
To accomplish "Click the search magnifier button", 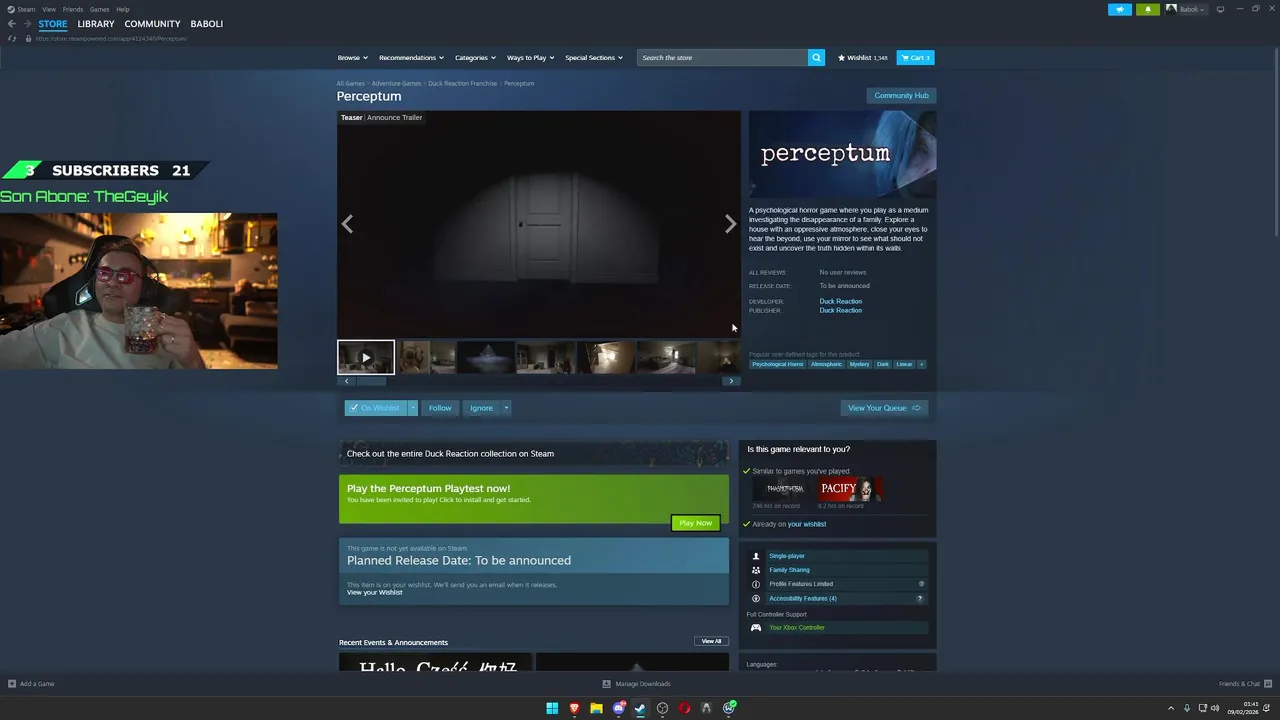I will tap(816, 58).
